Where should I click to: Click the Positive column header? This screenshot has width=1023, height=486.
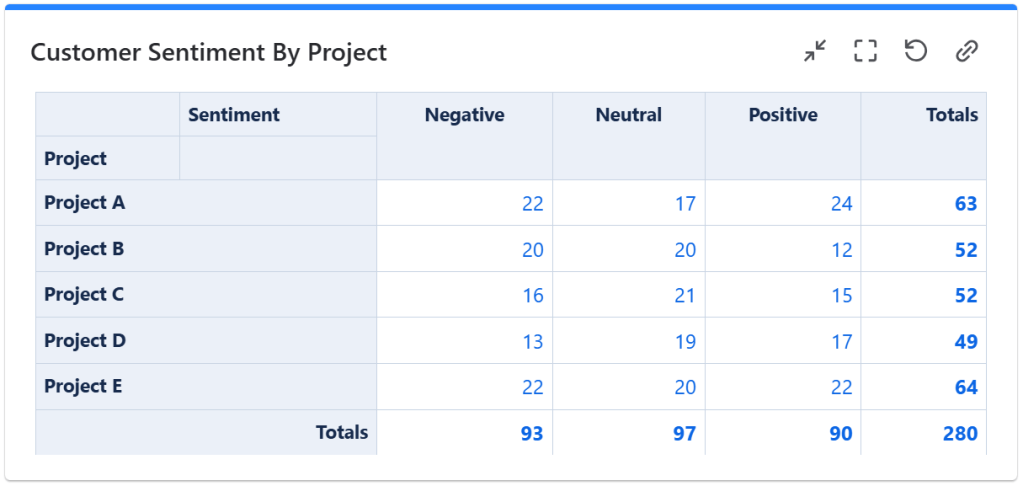click(x=783, y=115)
